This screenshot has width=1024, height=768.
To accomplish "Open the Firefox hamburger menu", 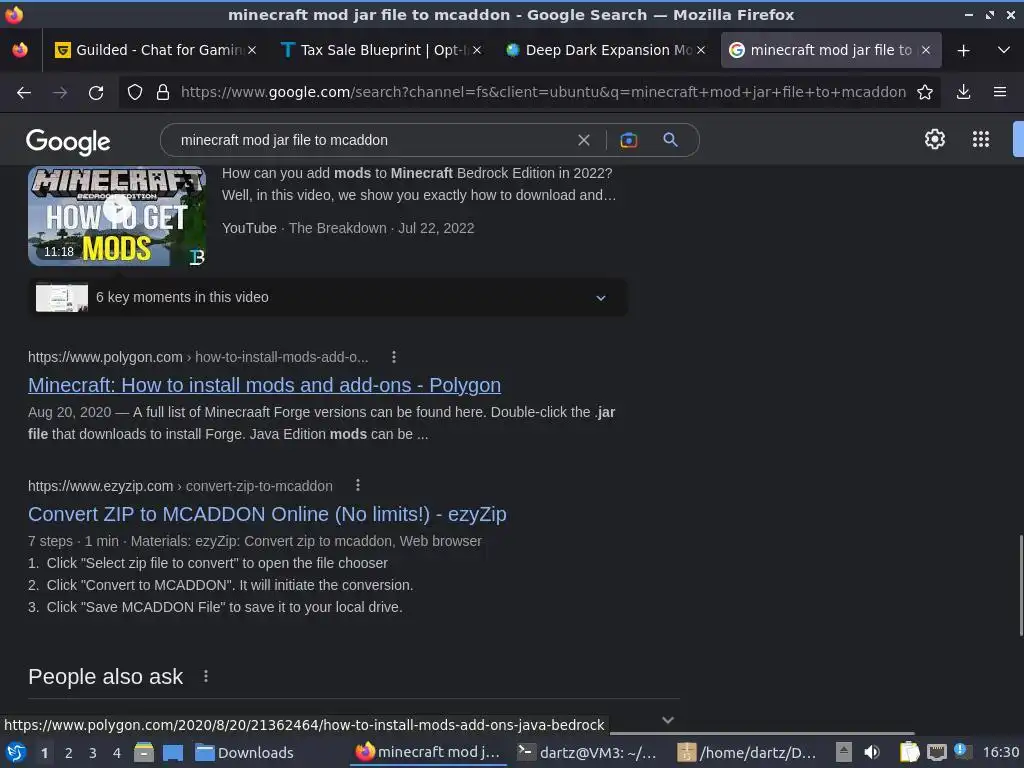I will coord(1000,93).
